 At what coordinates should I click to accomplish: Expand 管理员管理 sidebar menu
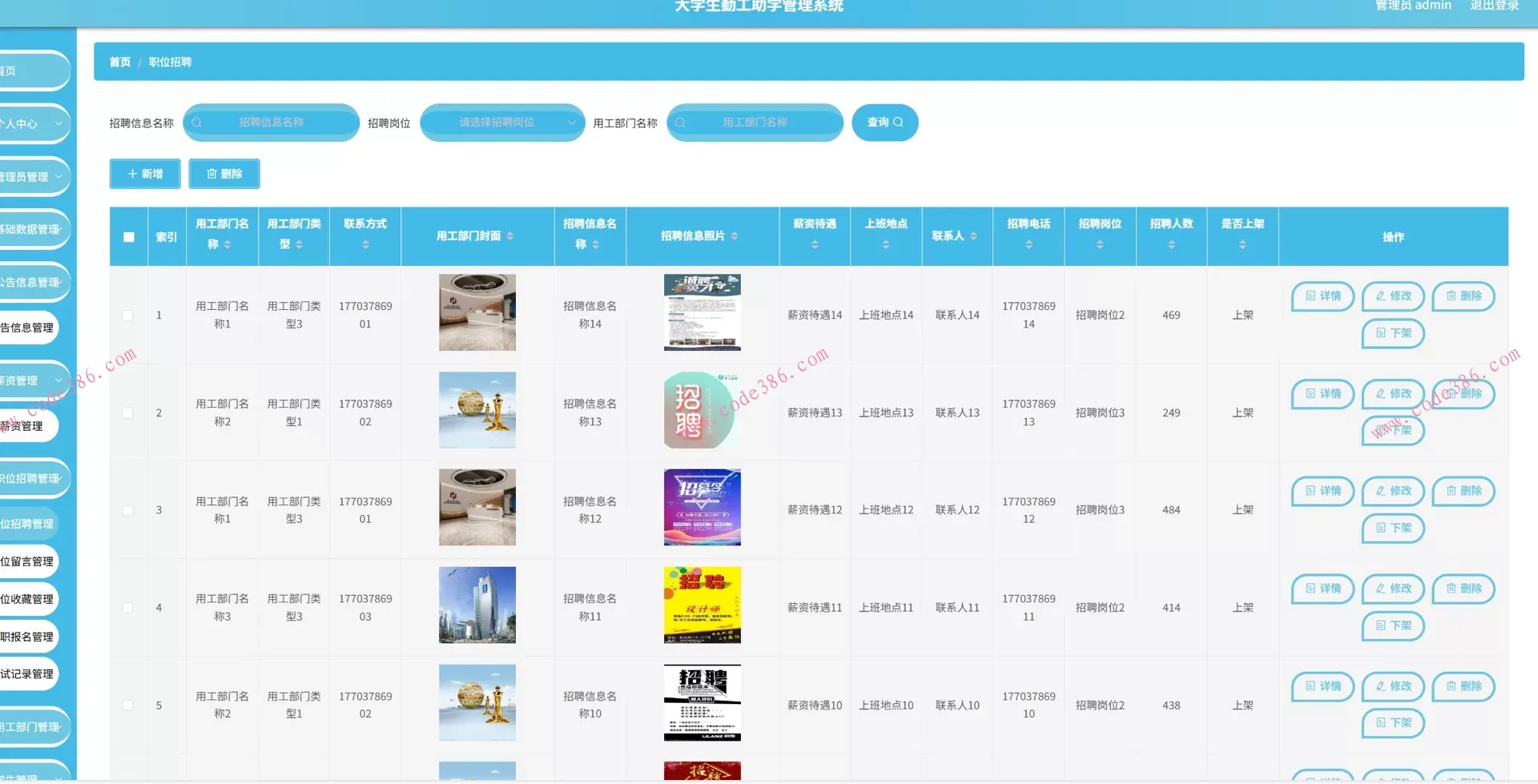coord(34,177)
